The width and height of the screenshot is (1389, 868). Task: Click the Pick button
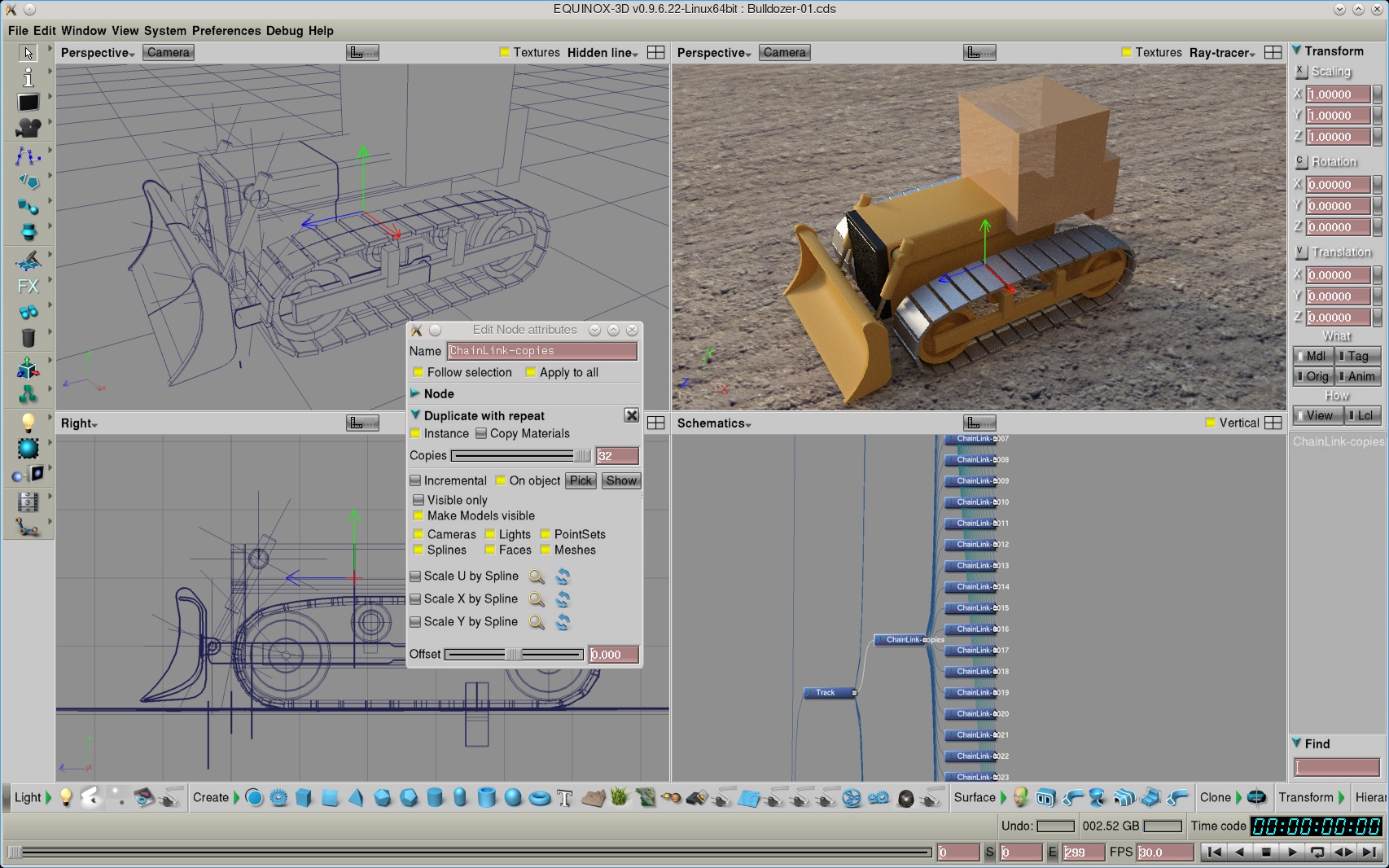(x=581, y=480)
